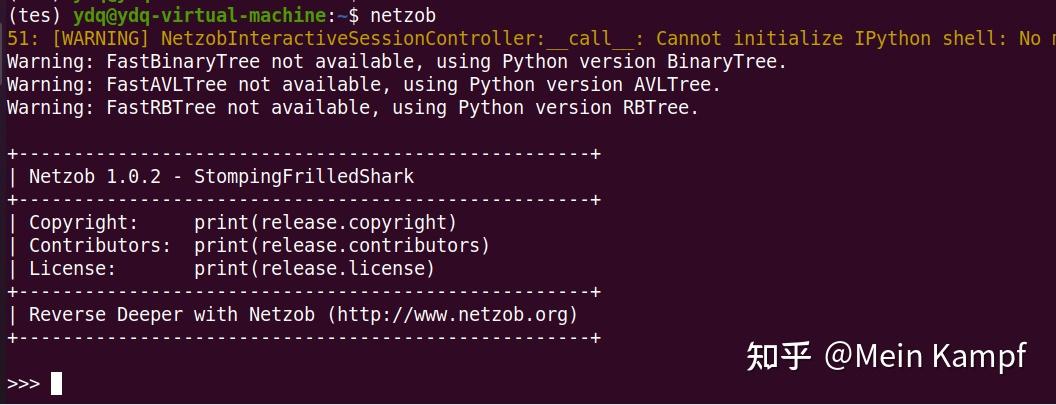
Task: Open the http://www.netzob.org link
Action: [454, 314]
